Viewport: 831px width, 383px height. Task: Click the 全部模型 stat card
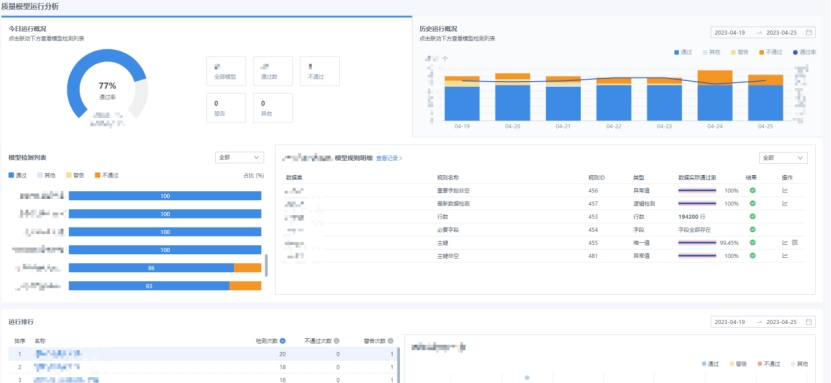[226, 71]
